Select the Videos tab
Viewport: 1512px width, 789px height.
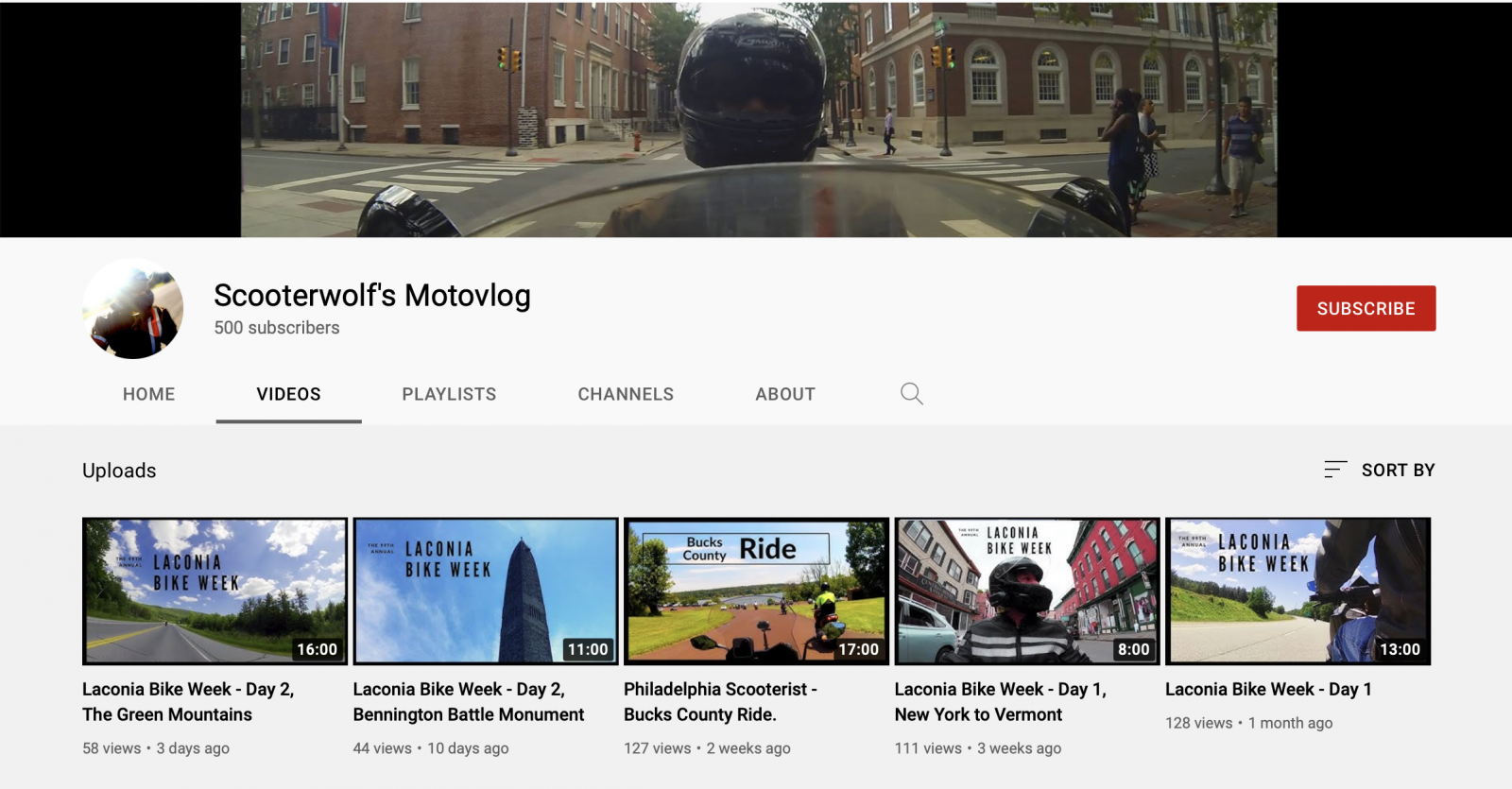click(288, 394)
